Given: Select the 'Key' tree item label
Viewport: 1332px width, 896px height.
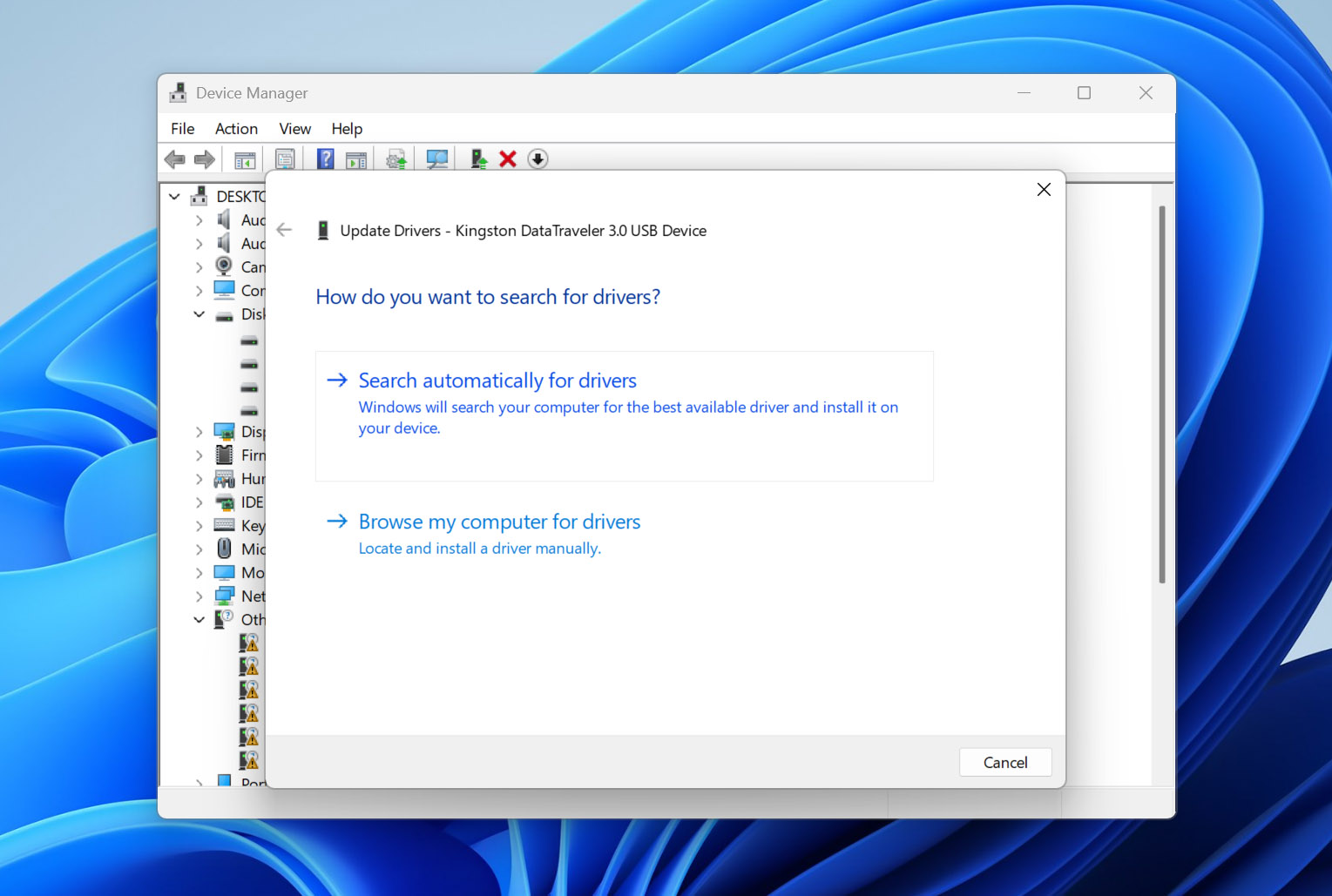Looking at the screenshot, I should (x=253, y=526).
